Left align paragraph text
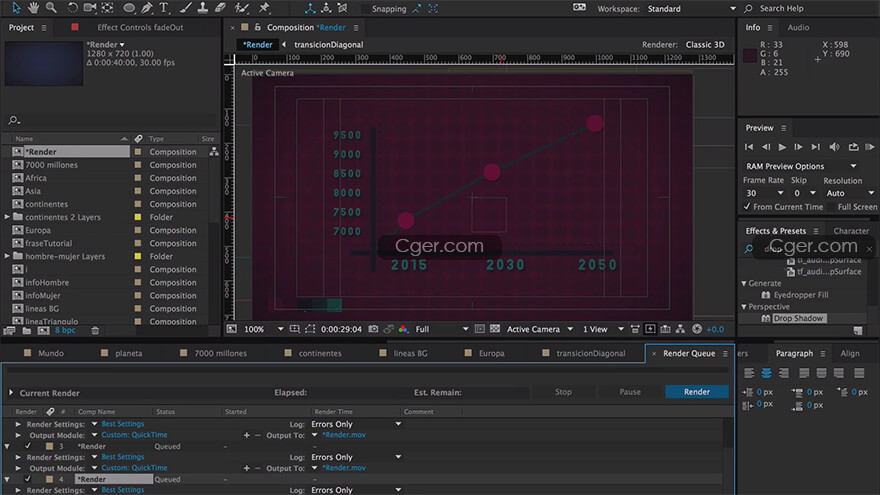 tap(749, 373)
